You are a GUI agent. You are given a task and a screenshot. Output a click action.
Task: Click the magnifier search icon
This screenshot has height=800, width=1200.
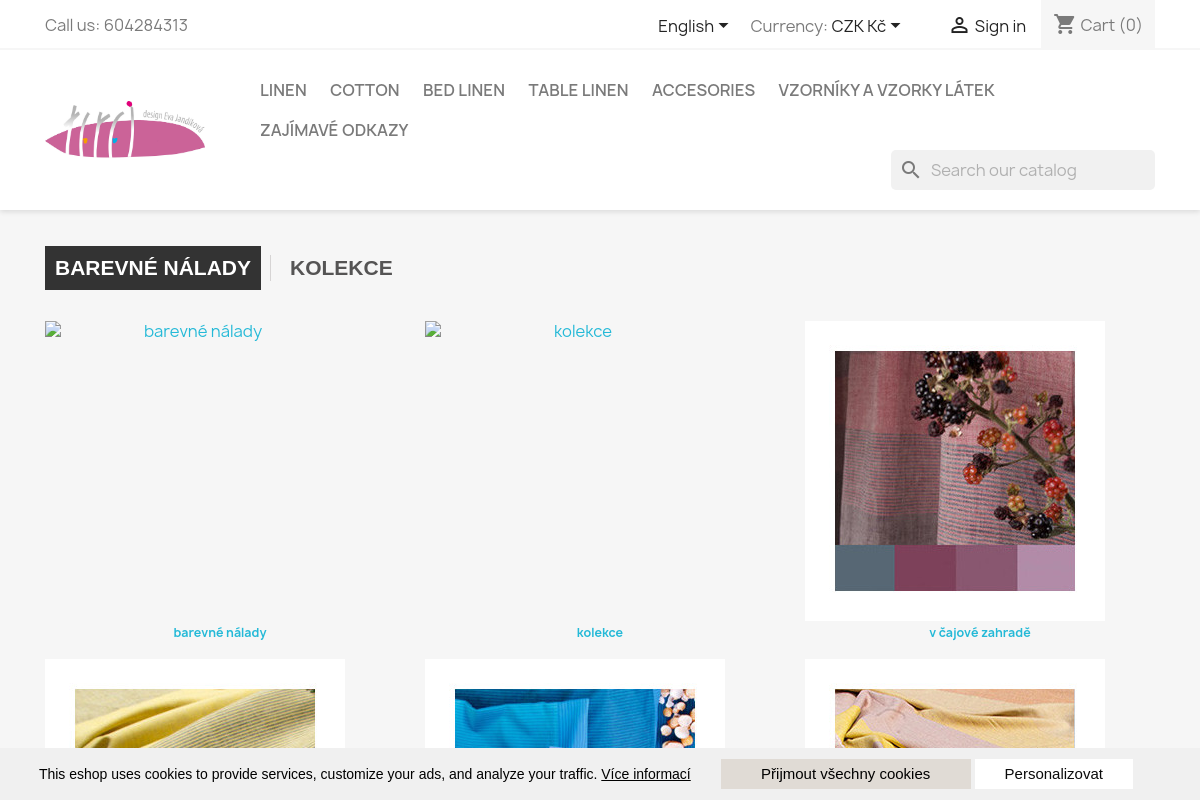(910, 170)
